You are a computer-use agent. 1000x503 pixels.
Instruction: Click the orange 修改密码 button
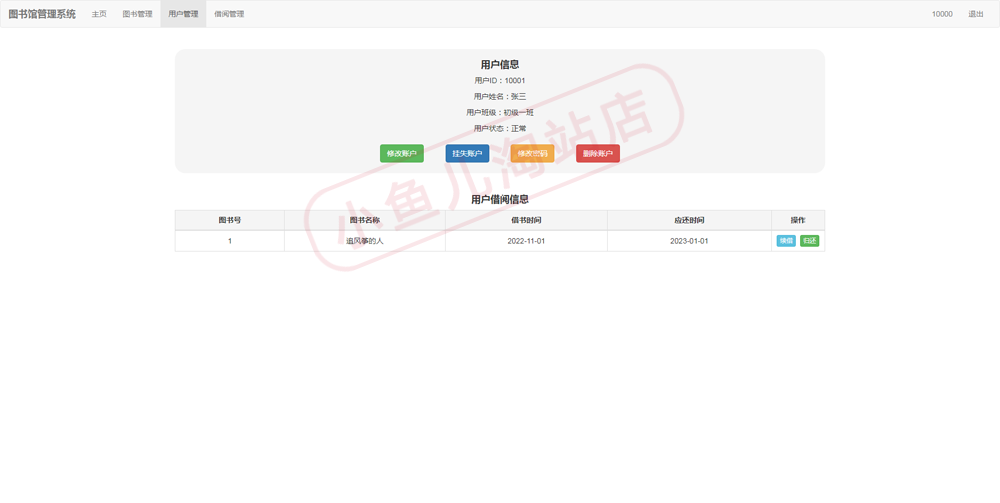pos(533,154)
